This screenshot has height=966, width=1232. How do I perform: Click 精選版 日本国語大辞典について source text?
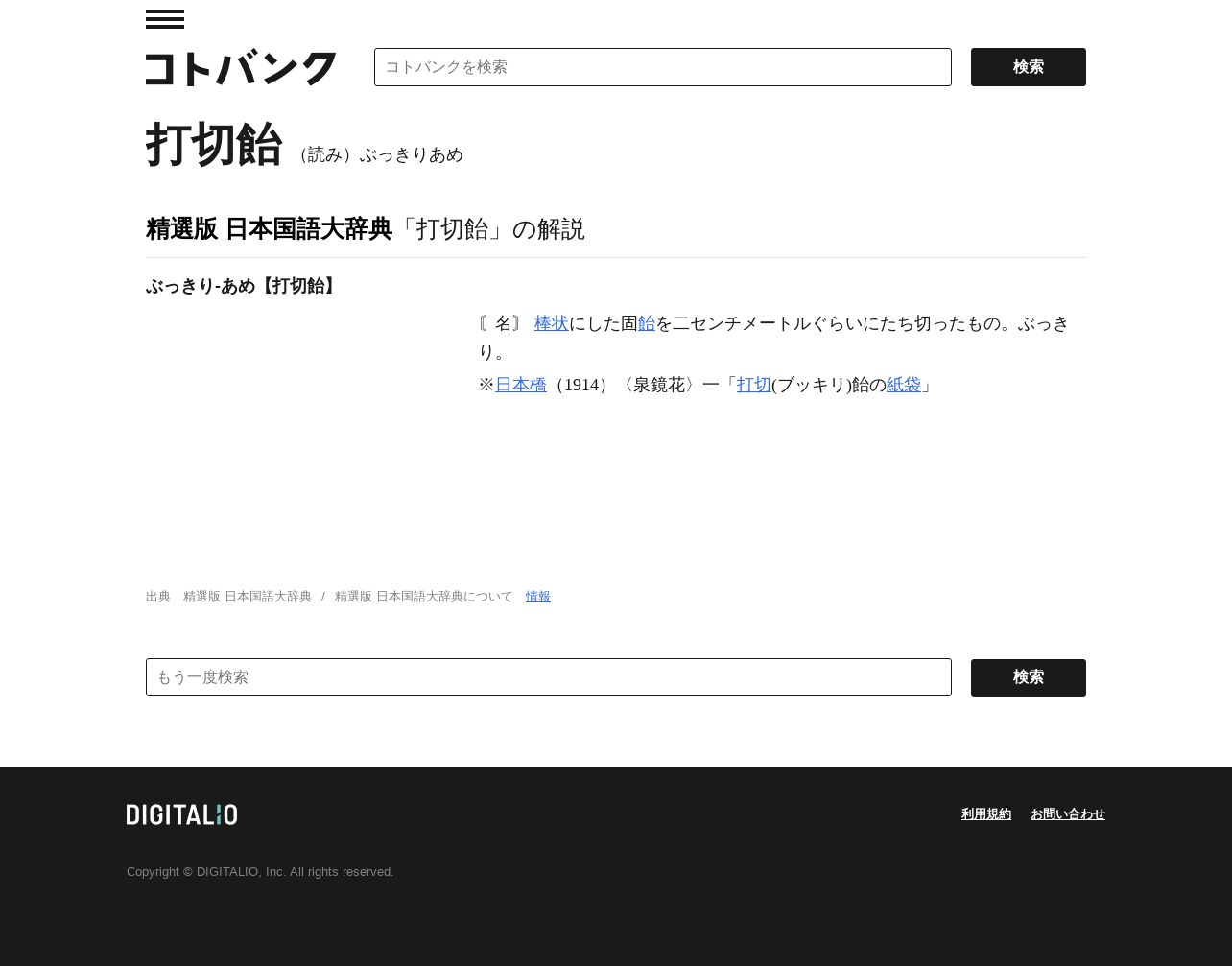pyautogui.click(x=424, y=597)
